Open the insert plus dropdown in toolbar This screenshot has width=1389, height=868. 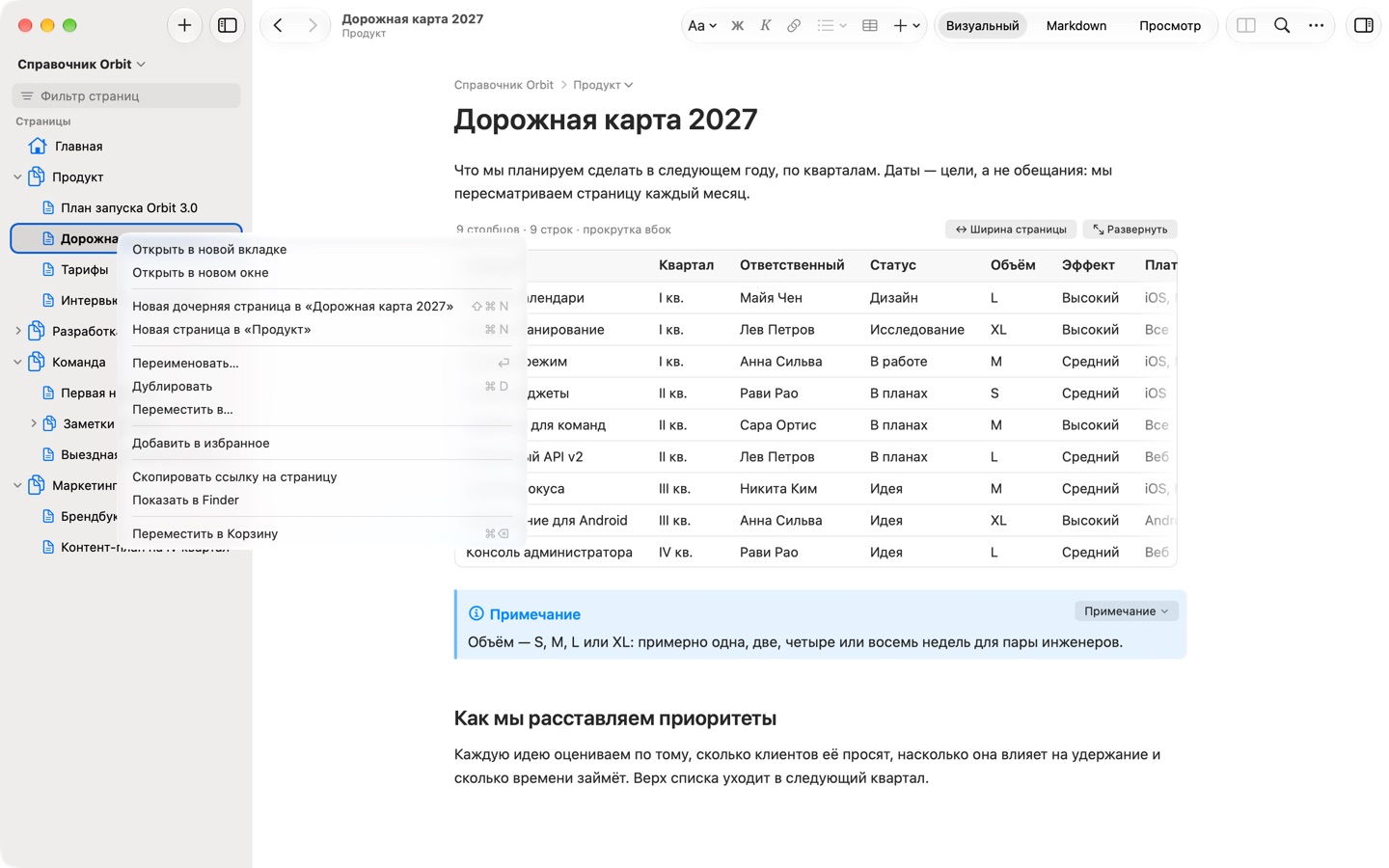(x=907, y=26)
